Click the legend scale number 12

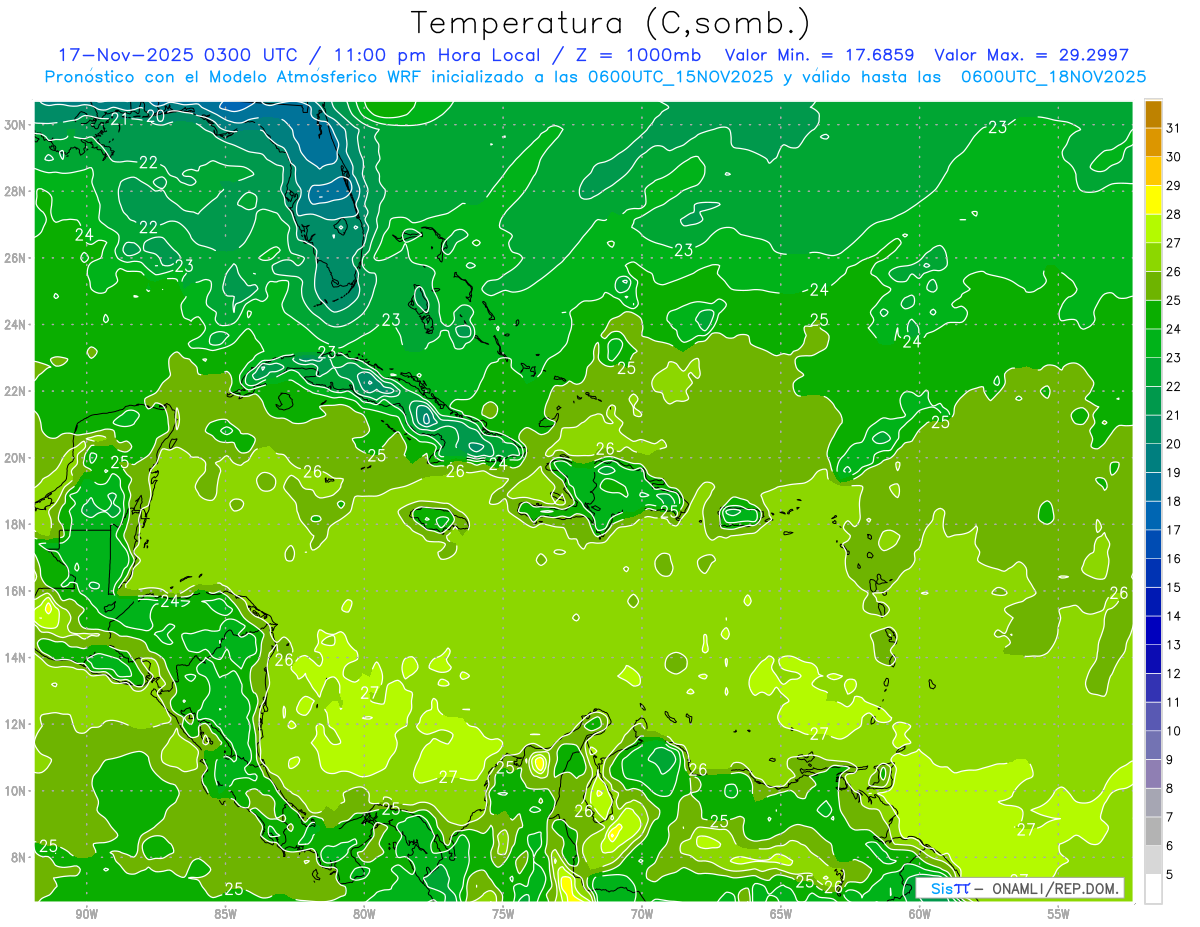(x=1174, y=674)
